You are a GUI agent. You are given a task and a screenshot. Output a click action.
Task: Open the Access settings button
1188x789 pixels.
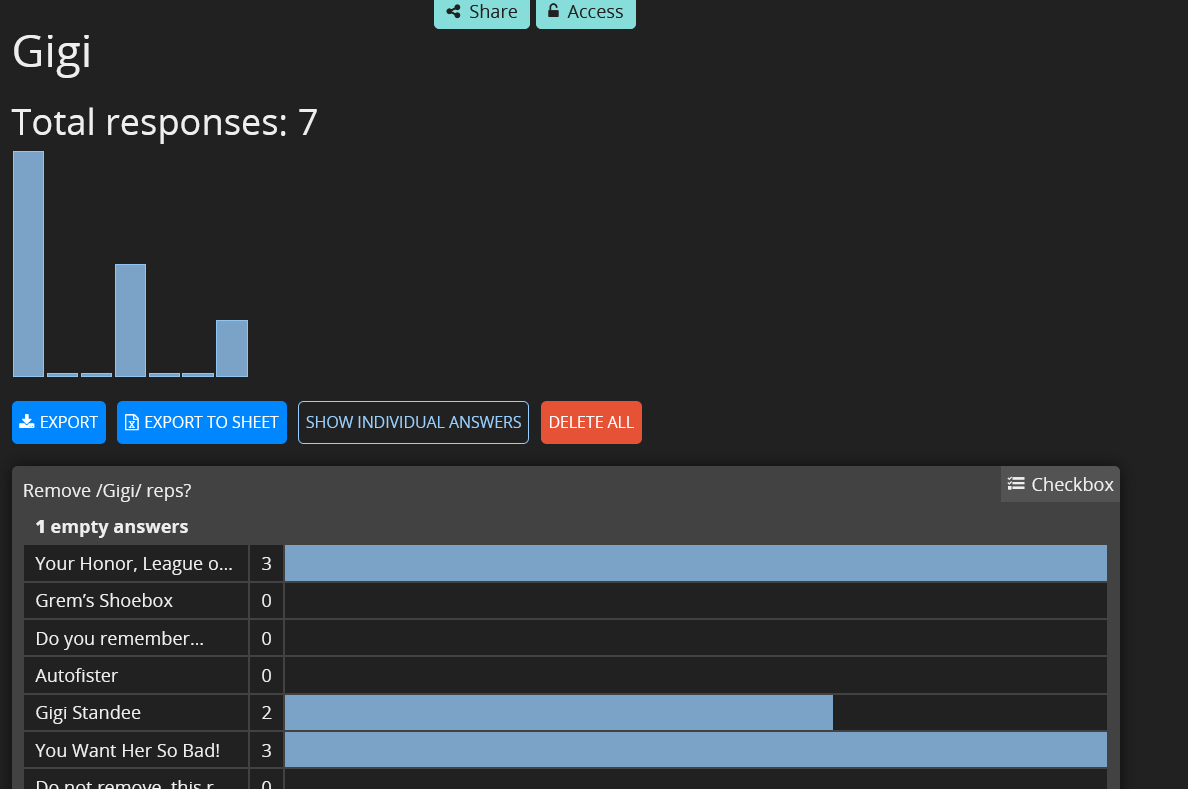click(x=586, y=12)
